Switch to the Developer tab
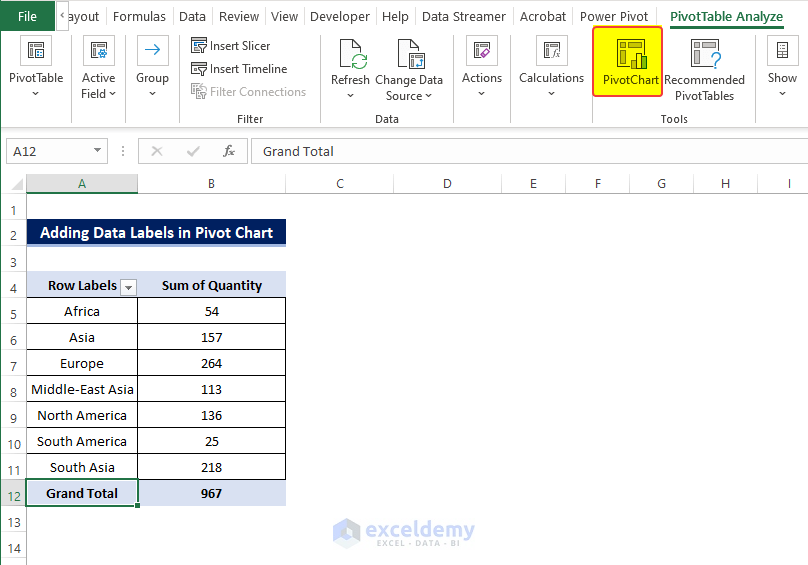This screenshot has width=808, height=565. coord(340,16)
